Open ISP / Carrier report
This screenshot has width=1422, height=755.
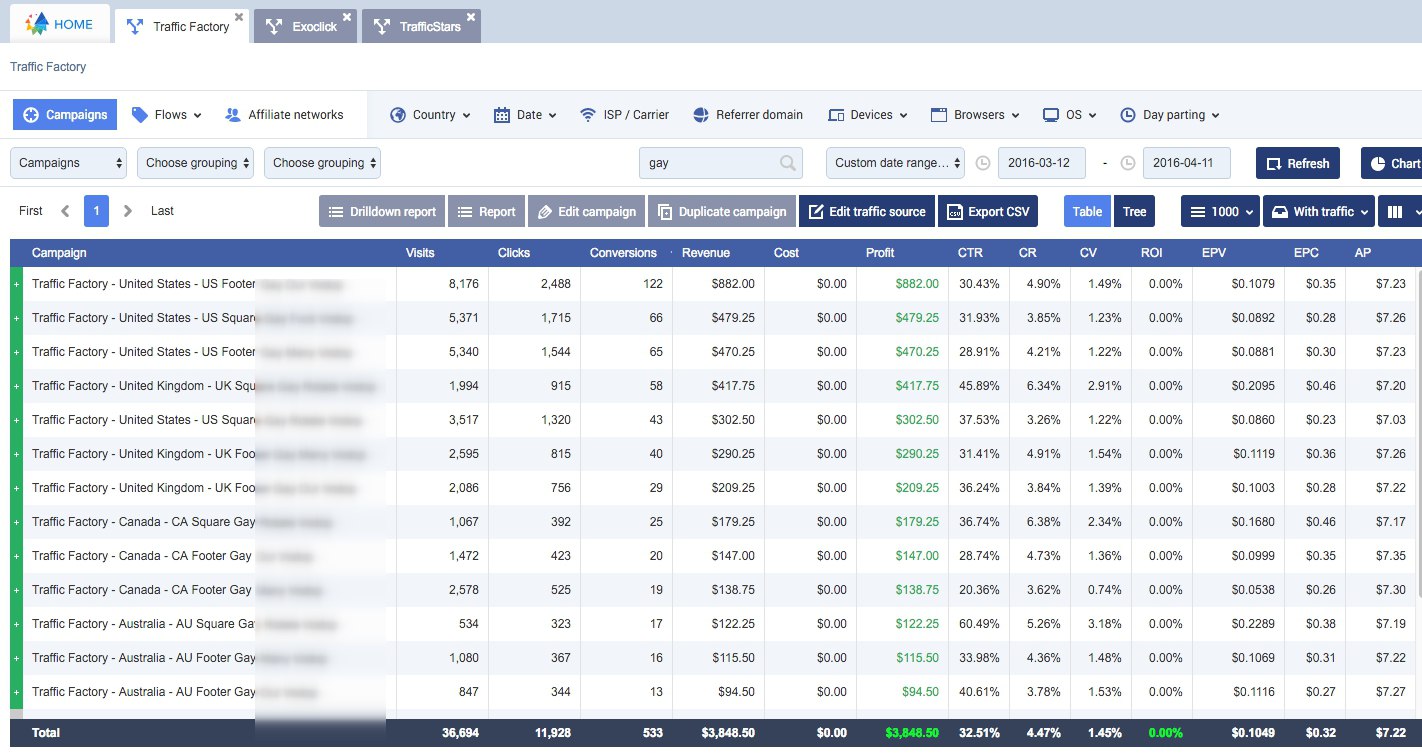click(x=624, y=115)
